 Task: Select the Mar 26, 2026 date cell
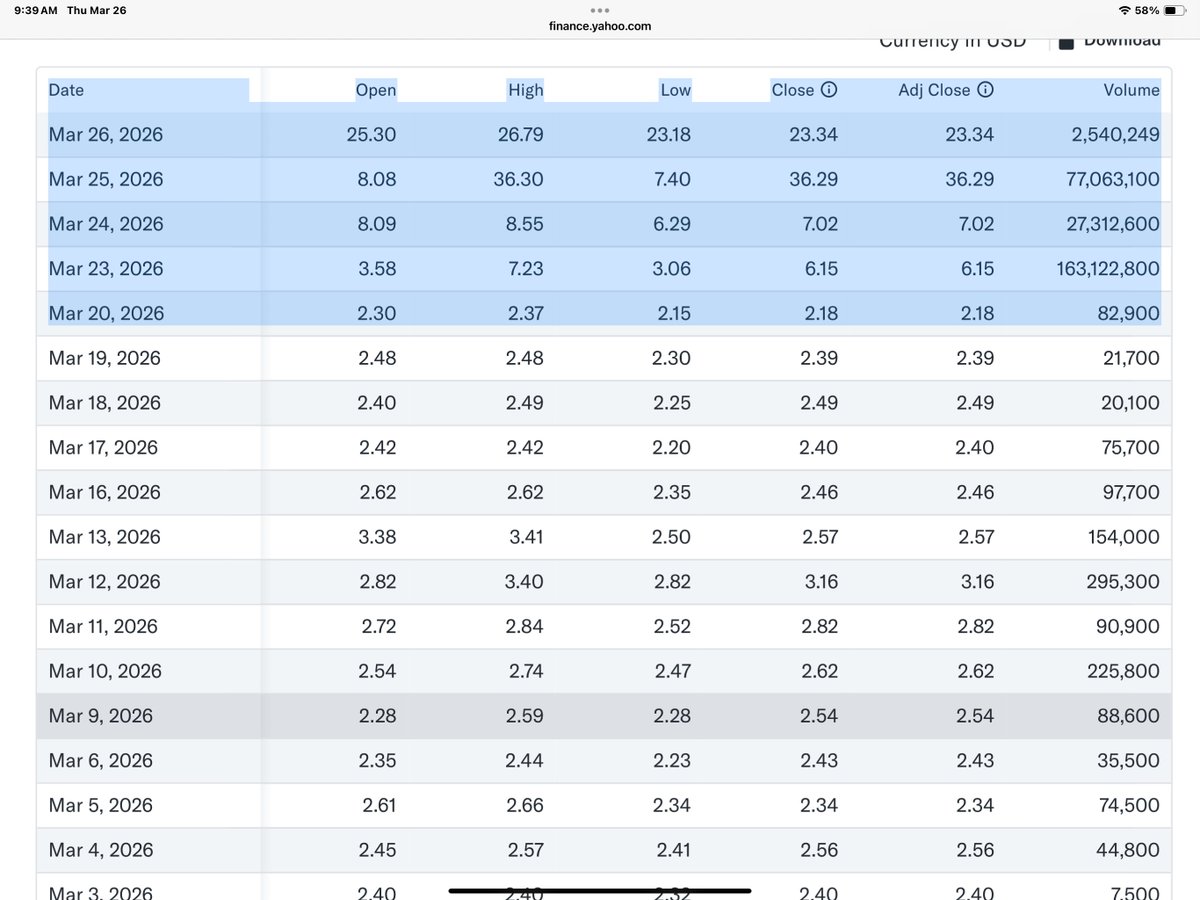(106, 134)
